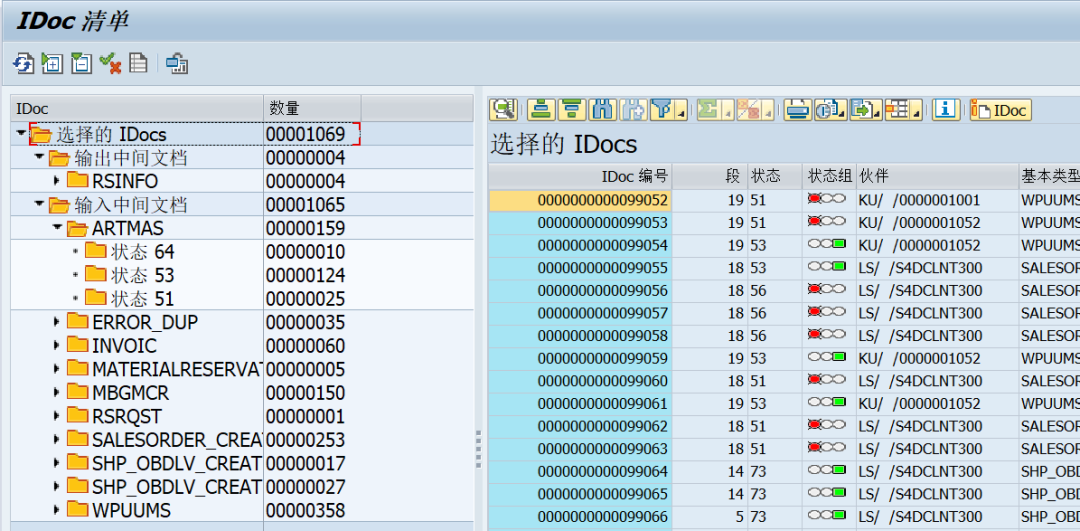
Task: Click the IDoc display button
Action: (1001, 109)
